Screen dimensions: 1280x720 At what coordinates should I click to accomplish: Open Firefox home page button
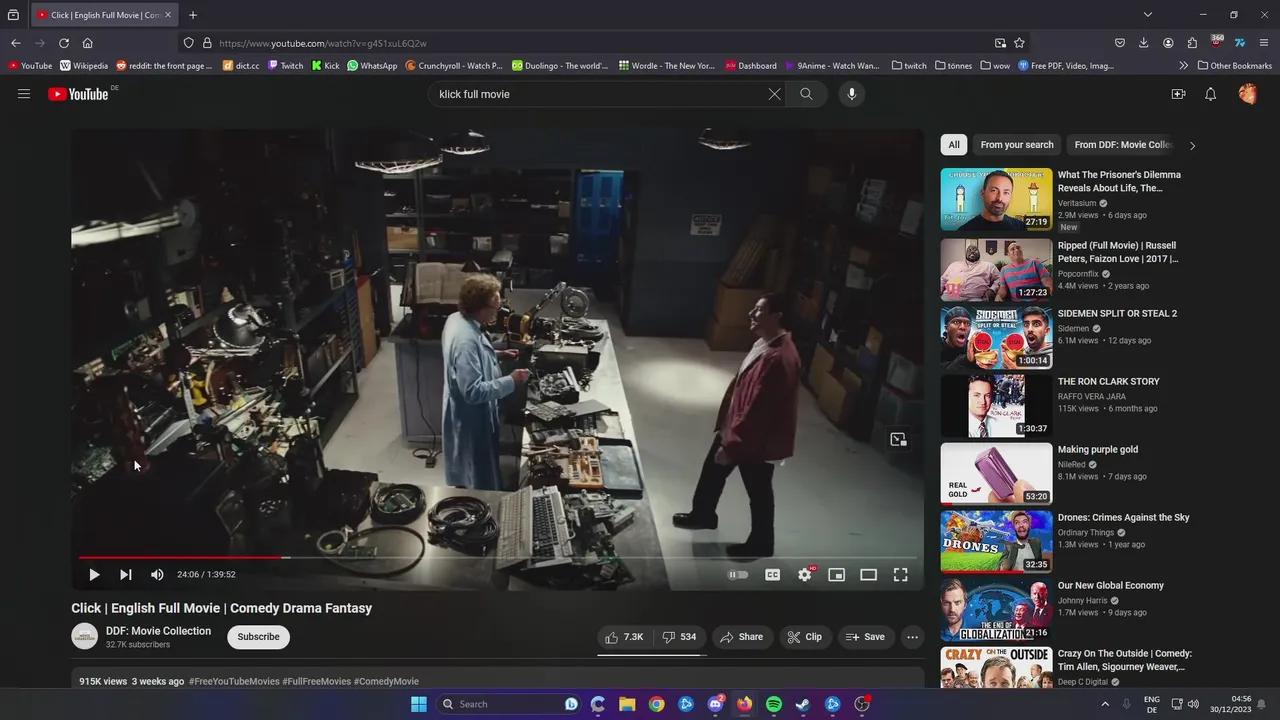pos(88,43)
